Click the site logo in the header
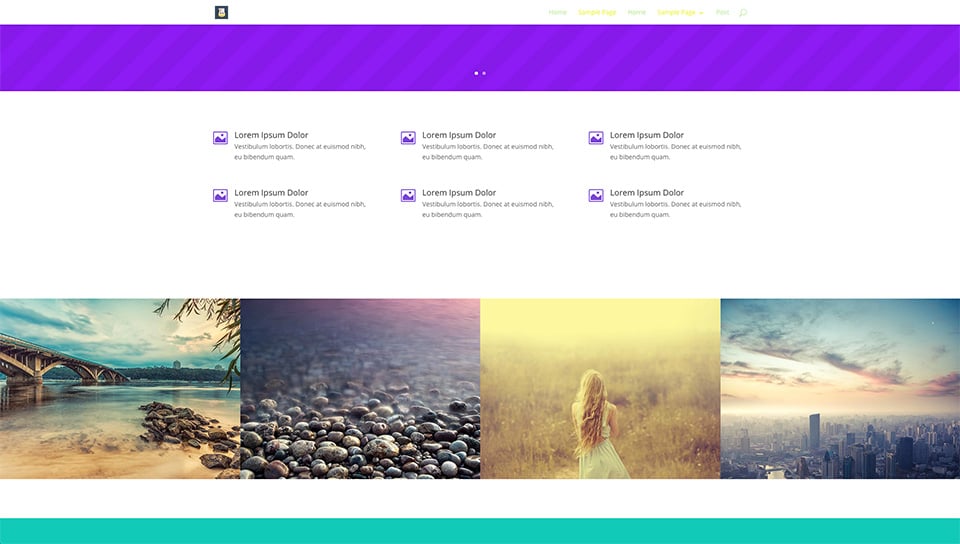The width and height of the screenshot is (960, 544). (221, 12)
